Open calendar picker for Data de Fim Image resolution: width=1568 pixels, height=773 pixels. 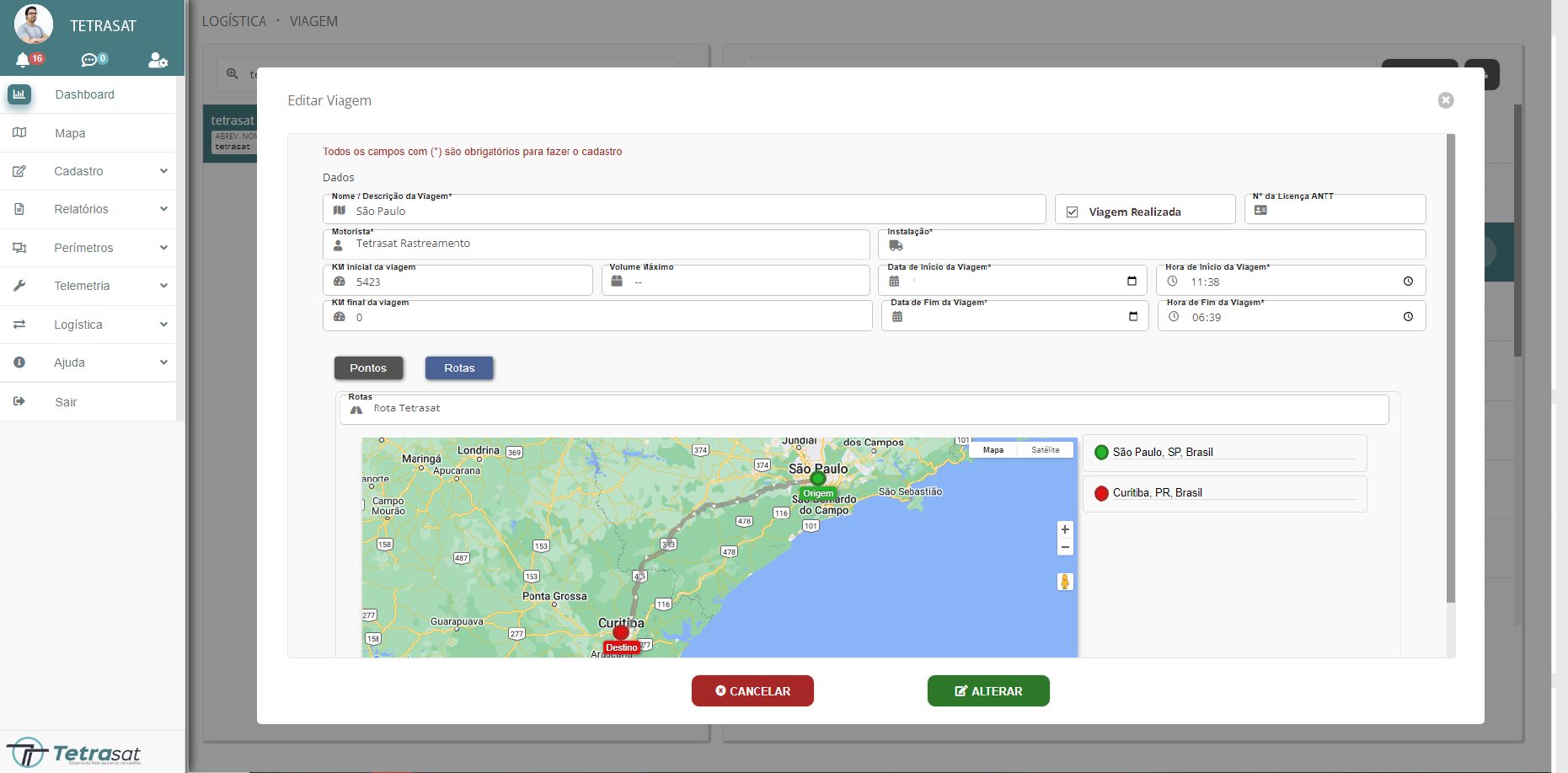point(1133,317)
